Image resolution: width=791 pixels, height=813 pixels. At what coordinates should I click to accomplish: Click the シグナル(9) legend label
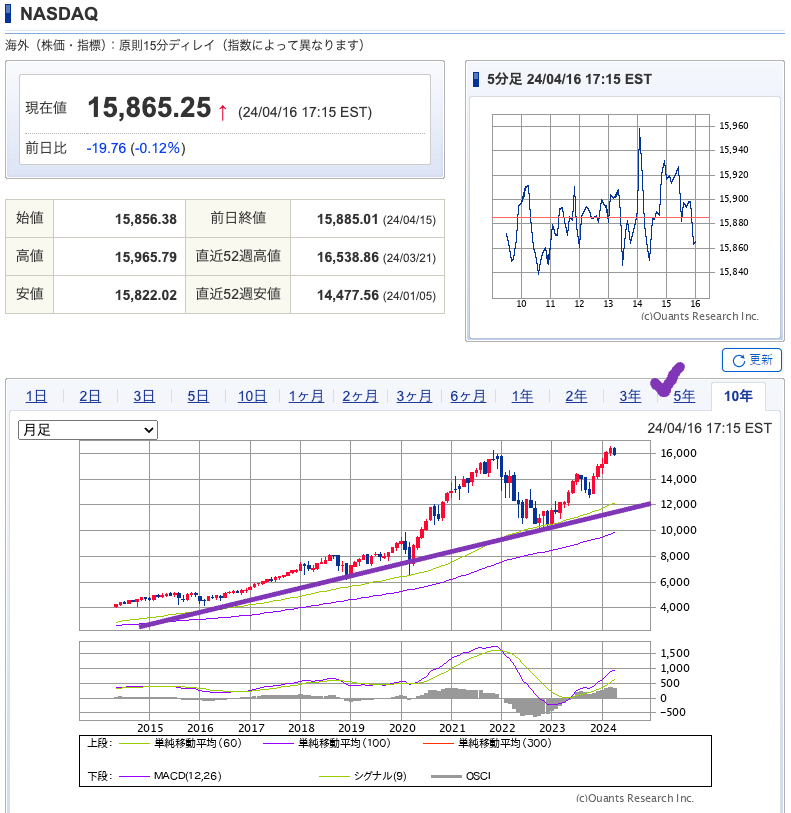tap(380, 776)
